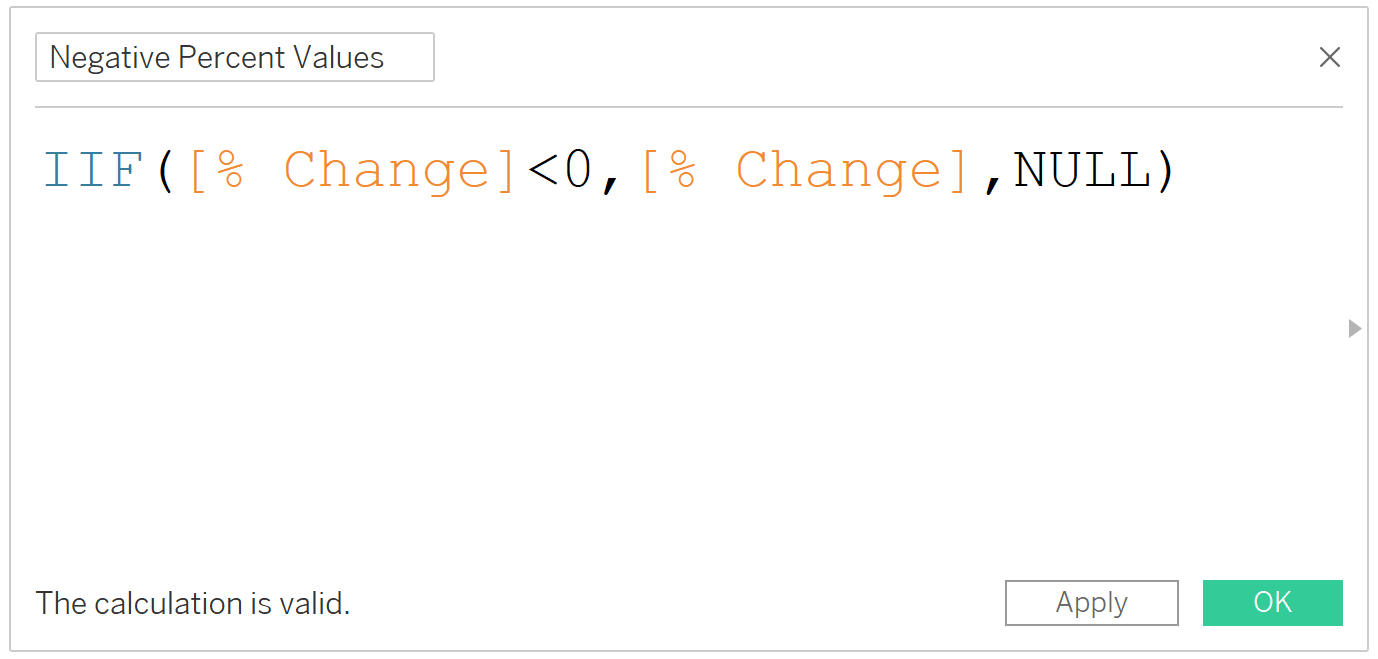Click the opening parenthesis after IIF
This screenshot has height=659, width=1378.
pos(166,172)
